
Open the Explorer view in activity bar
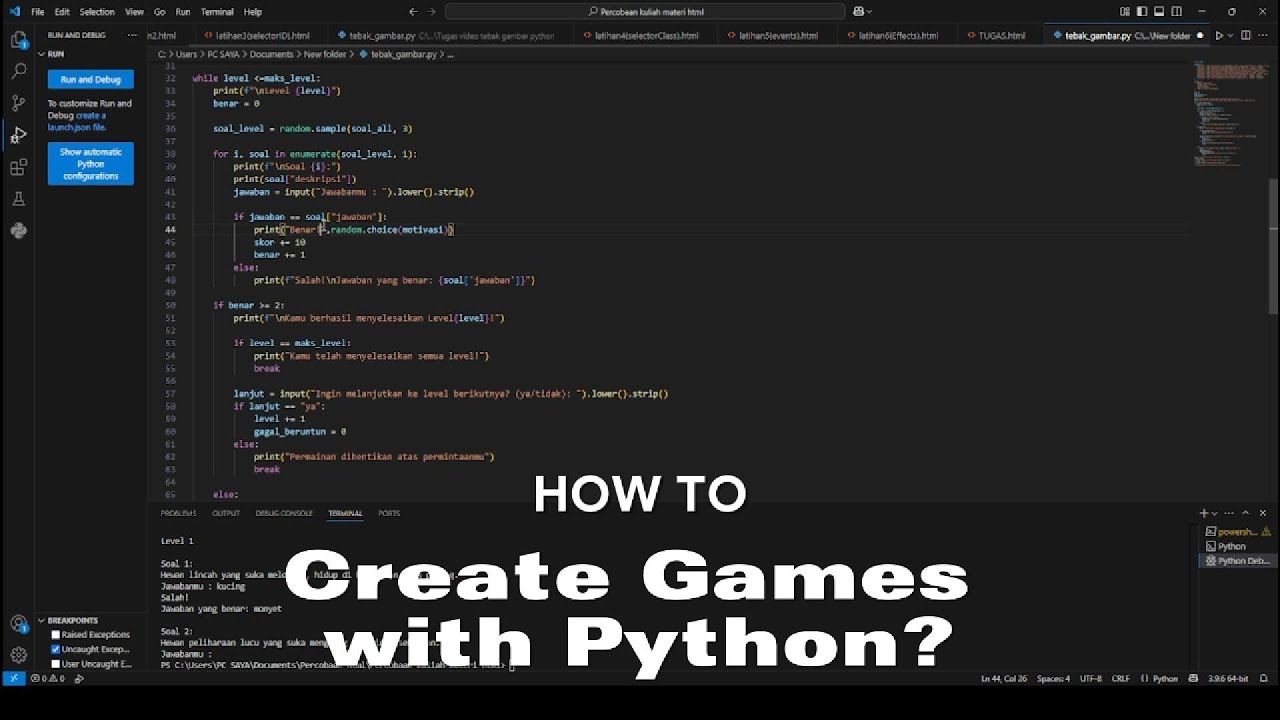[x=18, y=40]
